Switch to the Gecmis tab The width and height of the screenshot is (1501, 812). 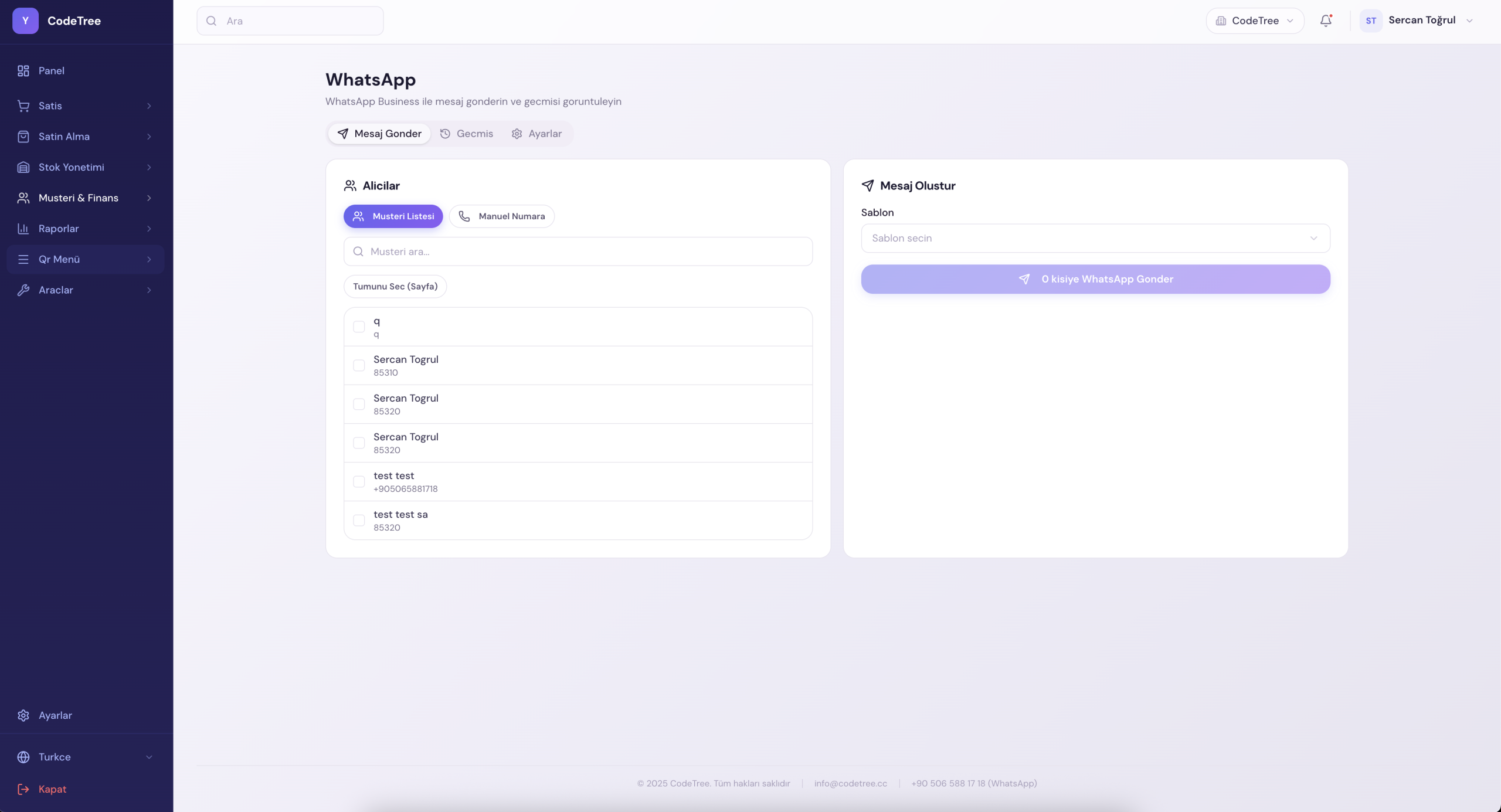(x=467, y=134)
